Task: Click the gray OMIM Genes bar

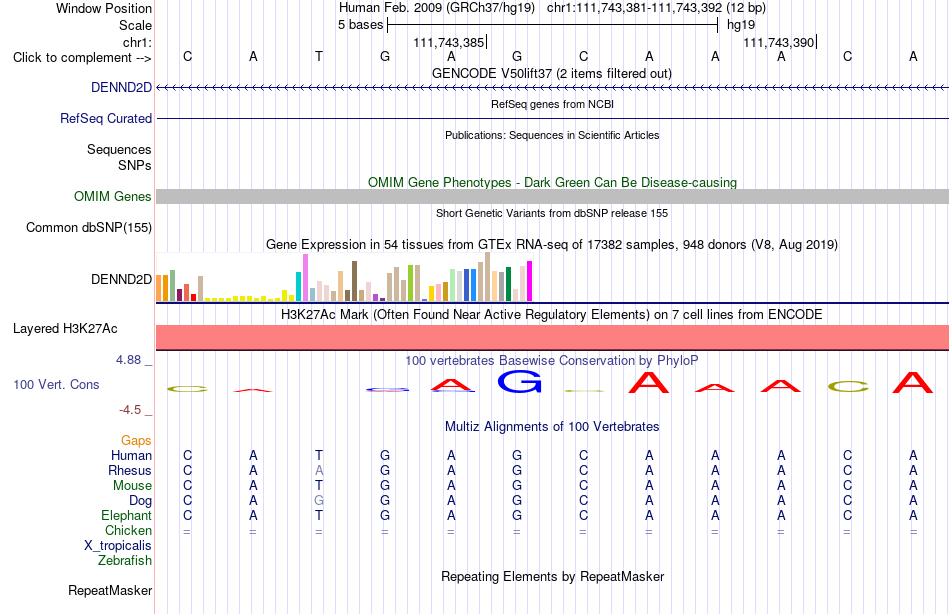Action: pos(553,196)
